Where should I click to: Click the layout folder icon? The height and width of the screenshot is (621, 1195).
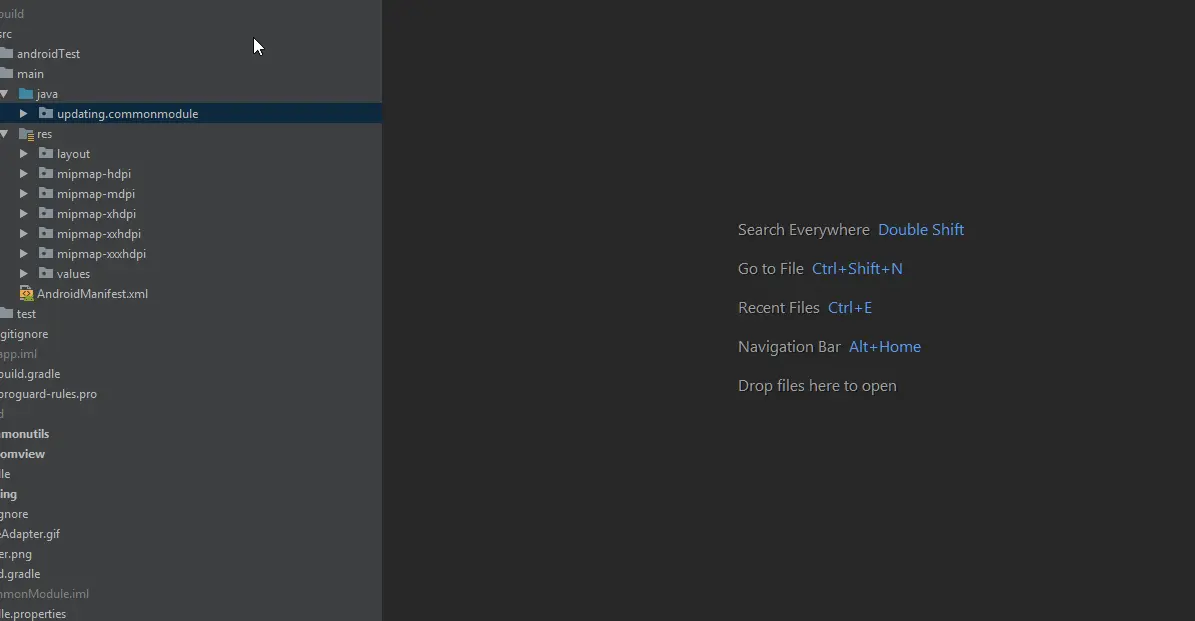tap(46, 153)
